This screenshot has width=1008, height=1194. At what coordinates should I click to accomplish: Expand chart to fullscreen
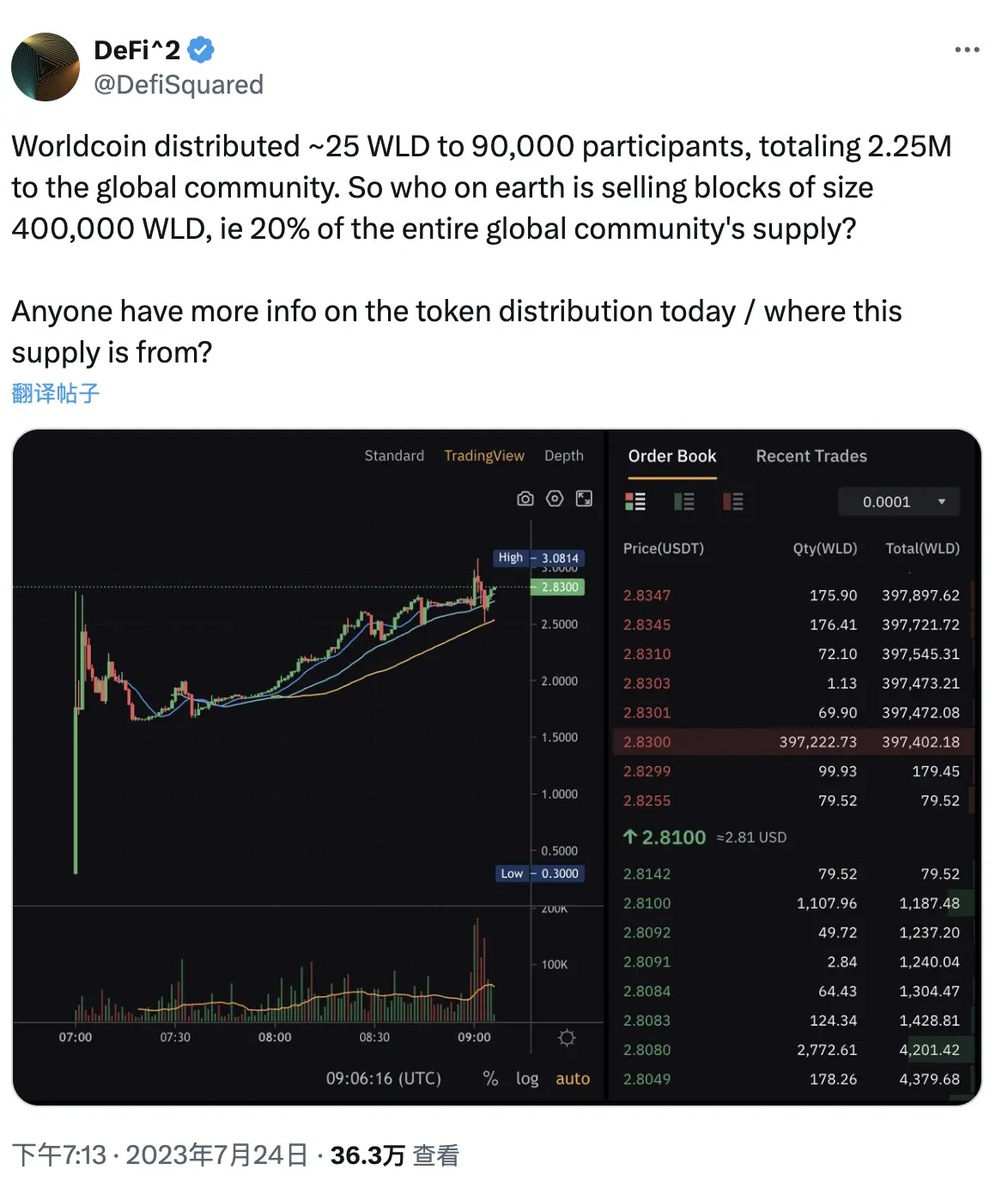tap(584, 499)
